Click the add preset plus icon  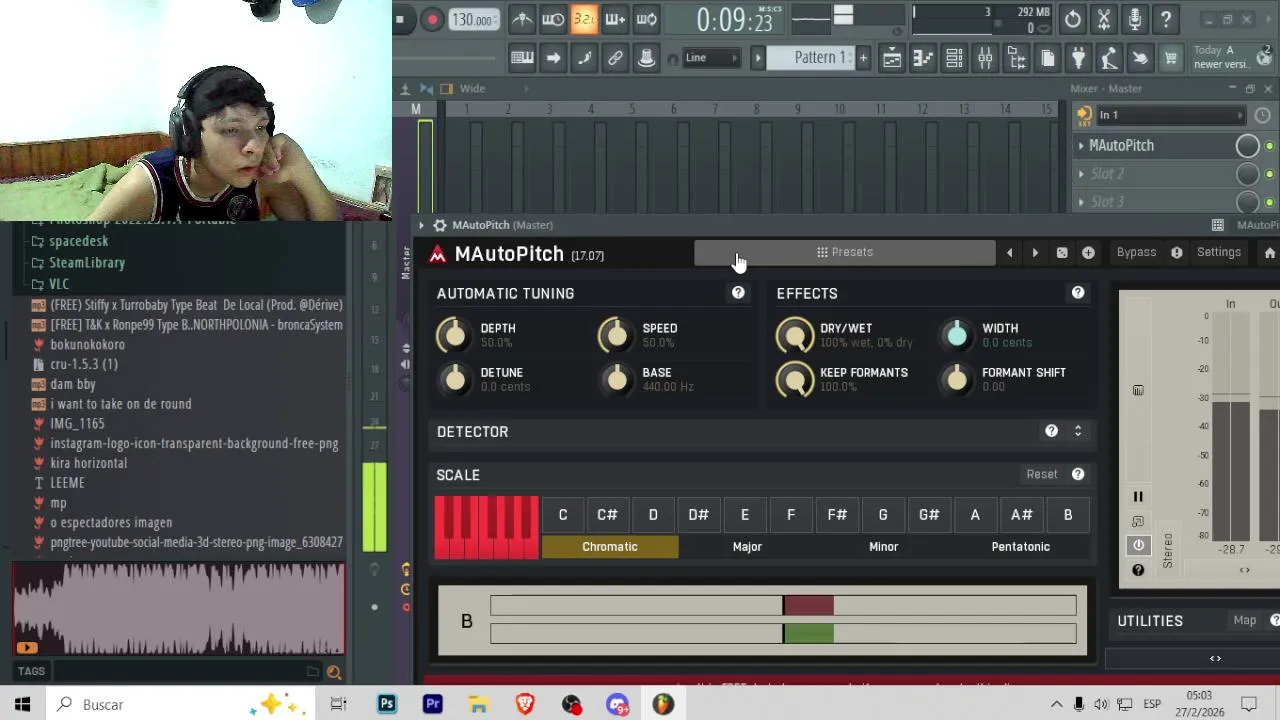coord(1088,253)
